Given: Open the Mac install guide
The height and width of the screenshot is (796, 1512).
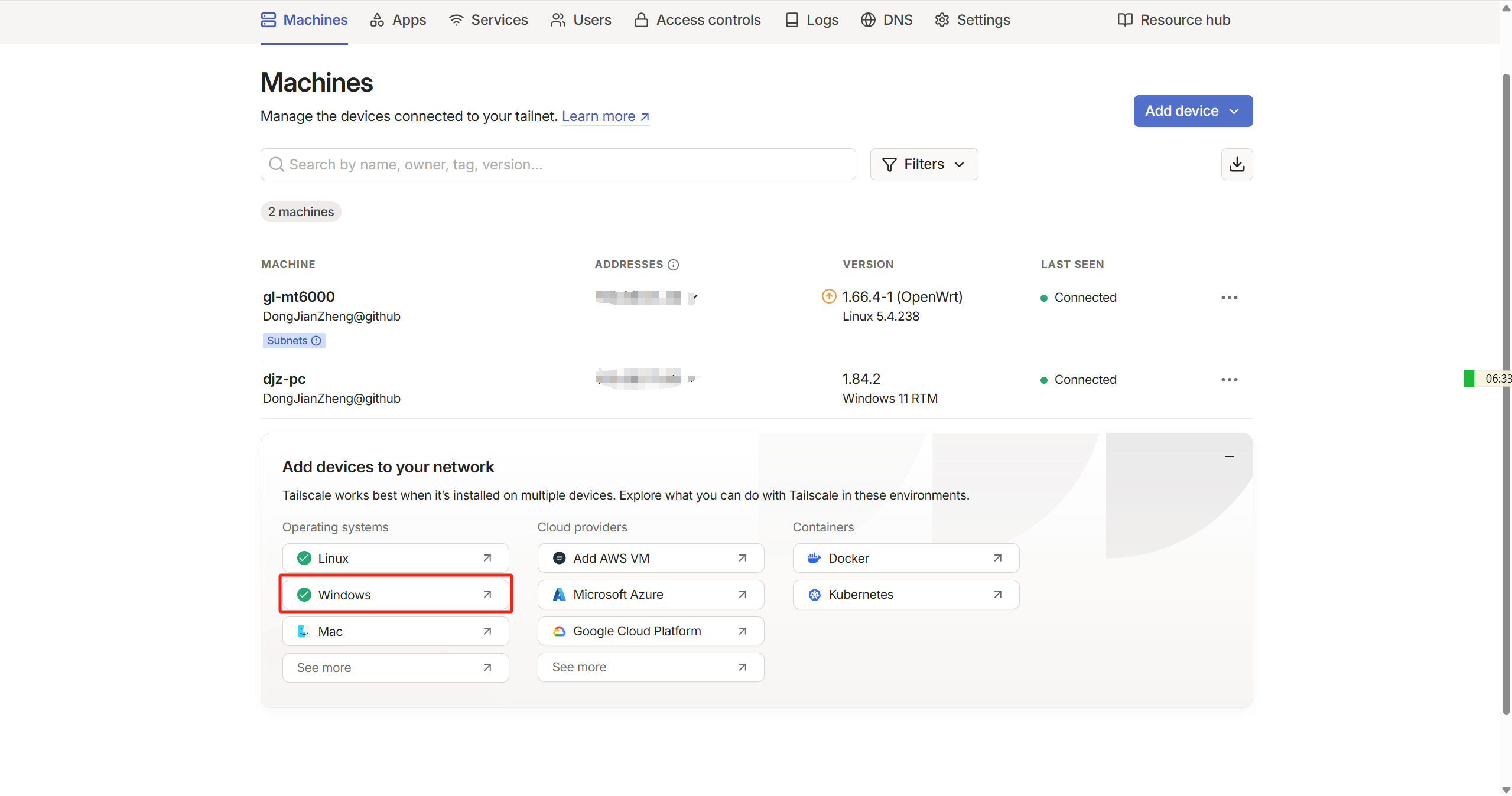Looking at the screenshot, I should coord(395,631).
